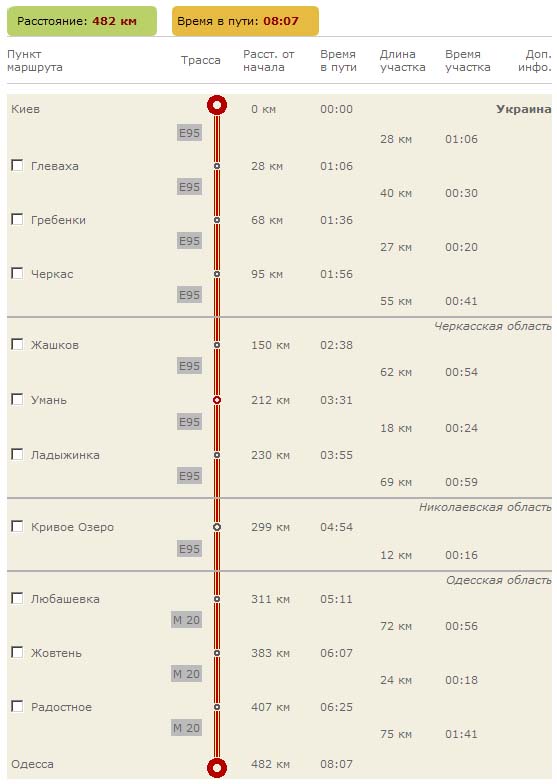
Task: Enable the Любашевка checkbox
Action: click(x=17, y=598)
